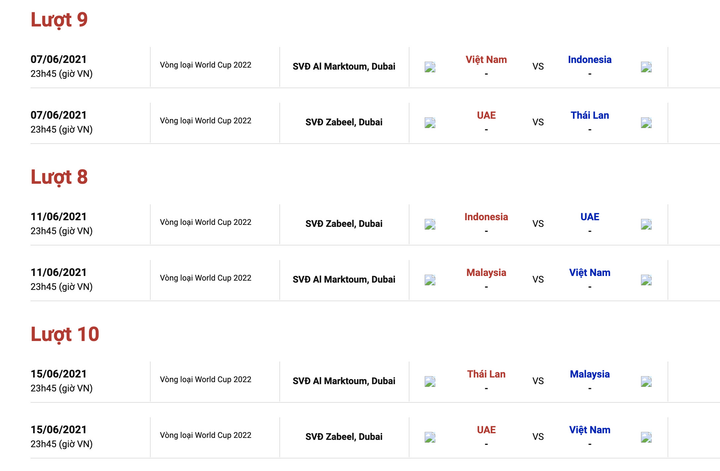Click UAE flag icon in the 15/06 UAE–Việt Nam match
The width and height of the screenshot is (720, 471).
(430, 437)
